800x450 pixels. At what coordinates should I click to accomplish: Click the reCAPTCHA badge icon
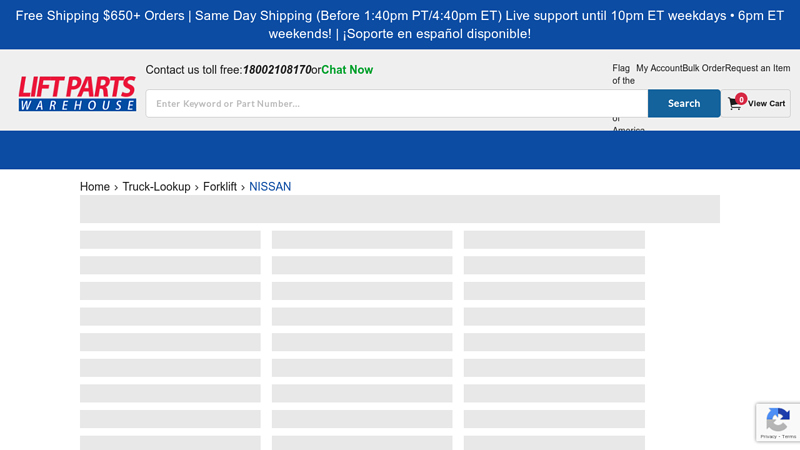[777, 418]
